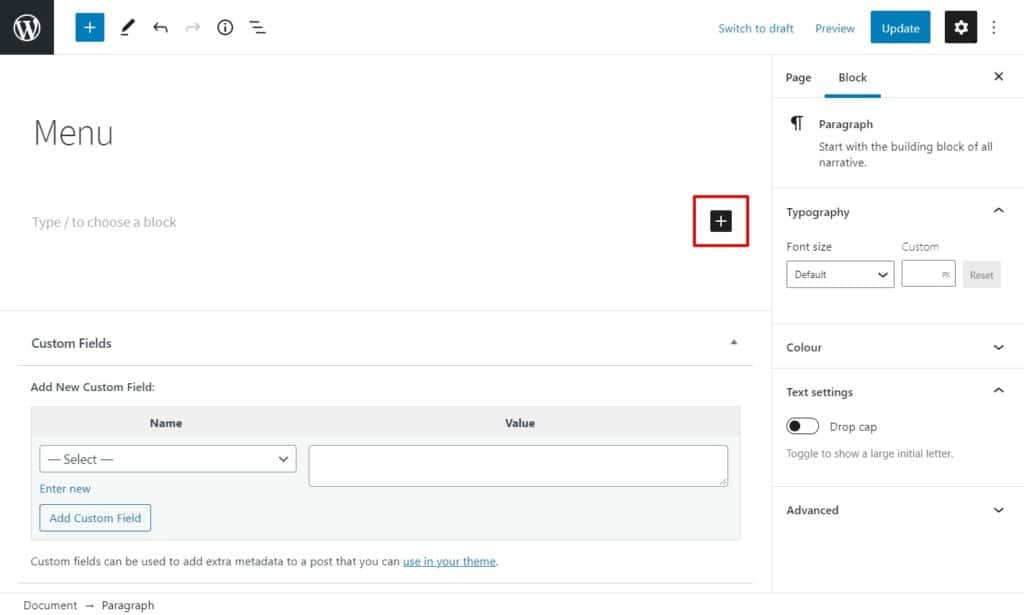Open the Font size Default dropdown
This screenshot has height=615, width=1024.
click(x=839, y=273)
